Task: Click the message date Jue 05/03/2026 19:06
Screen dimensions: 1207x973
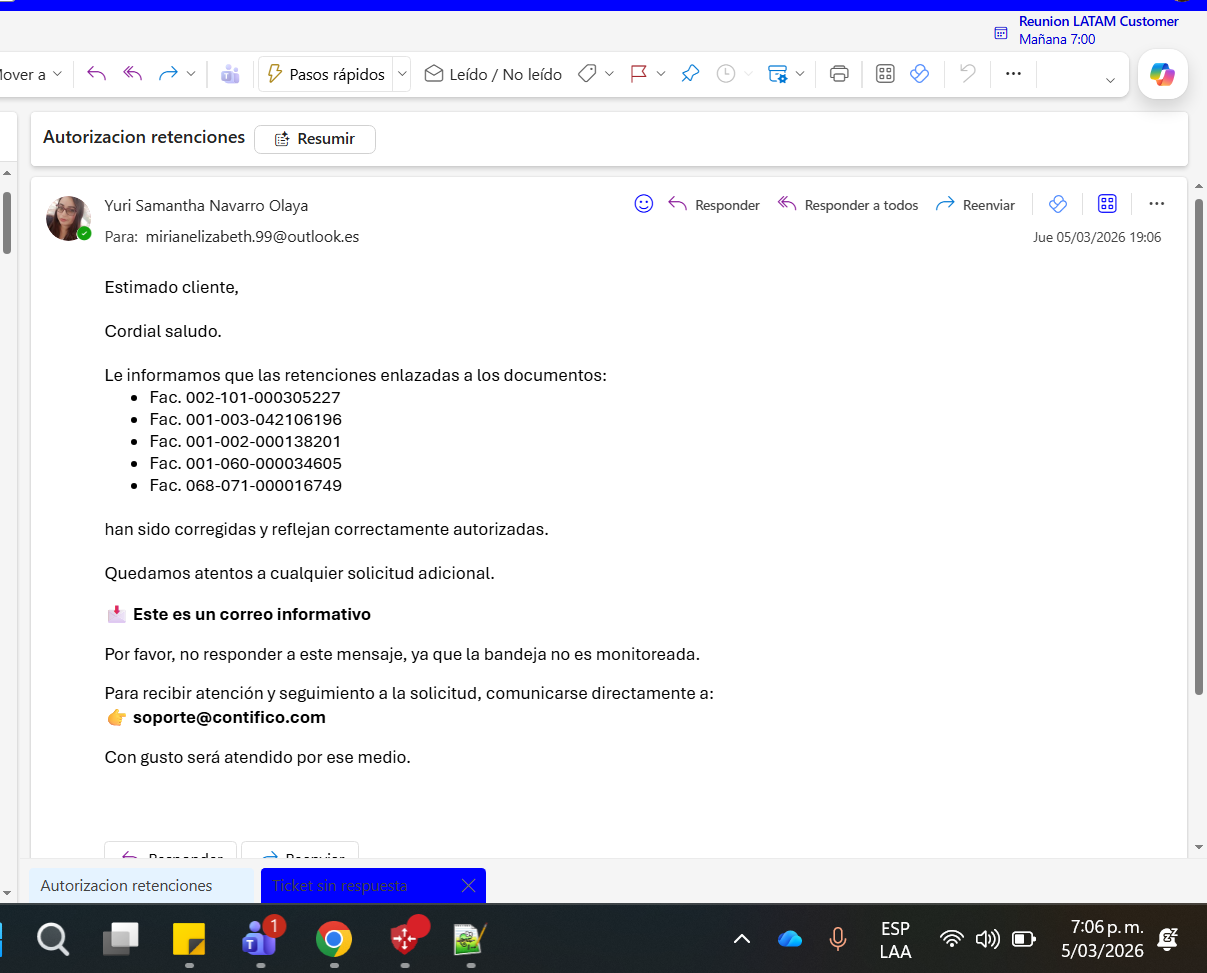Action: 1097,238
